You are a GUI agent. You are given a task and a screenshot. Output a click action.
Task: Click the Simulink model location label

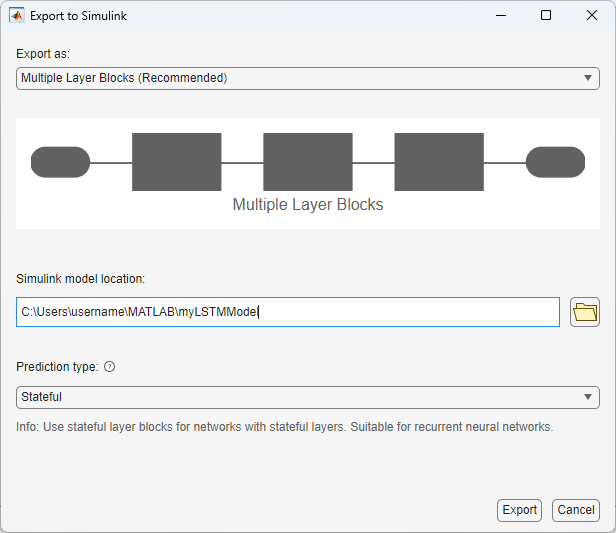pyautogui.click(x=81, y=279)
